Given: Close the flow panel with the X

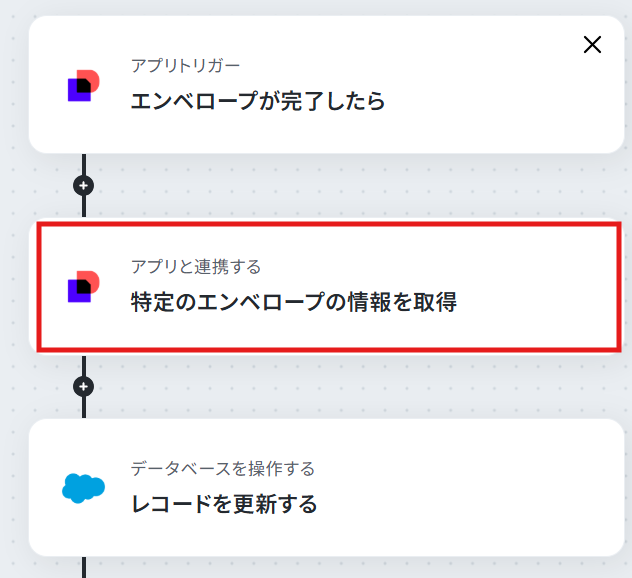Looking at the screenshot, I should click(592, 44).
